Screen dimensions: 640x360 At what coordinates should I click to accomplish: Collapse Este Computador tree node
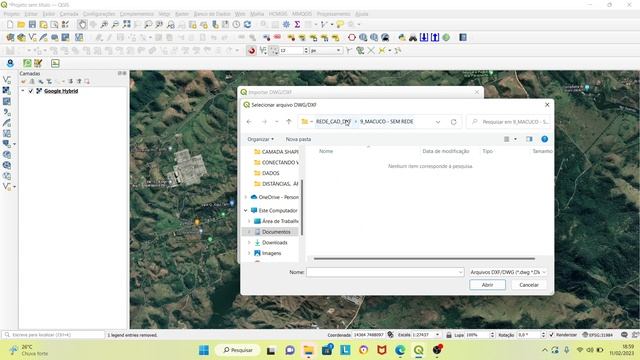(x=246, y=211)
